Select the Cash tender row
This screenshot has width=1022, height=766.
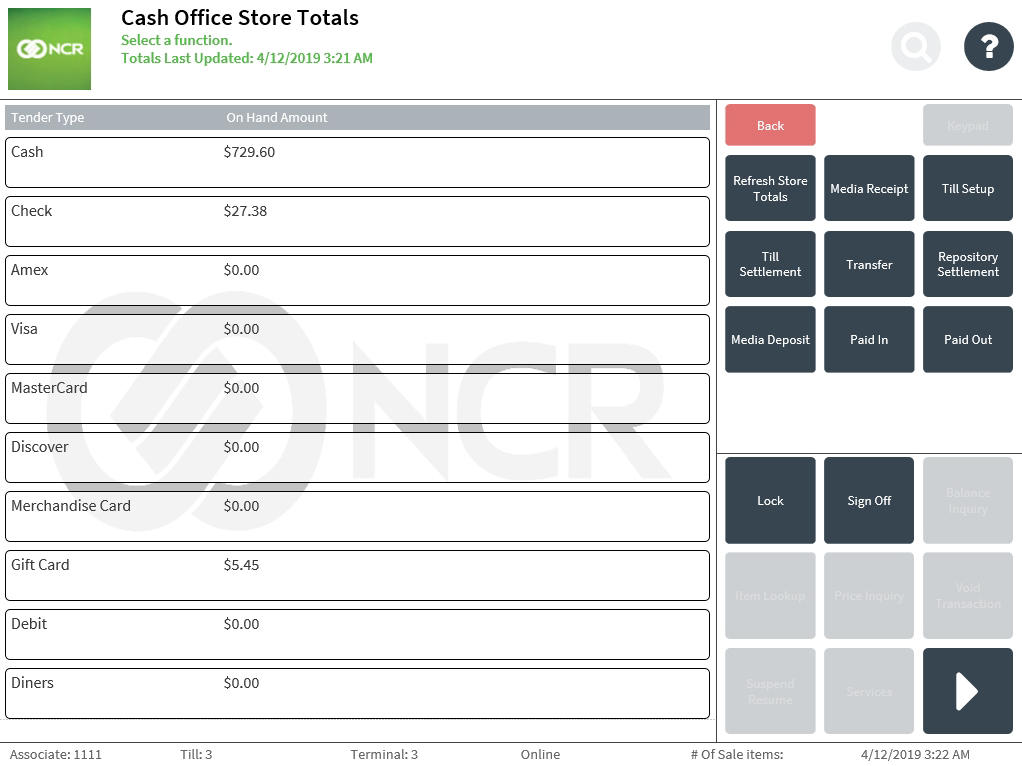357,162
